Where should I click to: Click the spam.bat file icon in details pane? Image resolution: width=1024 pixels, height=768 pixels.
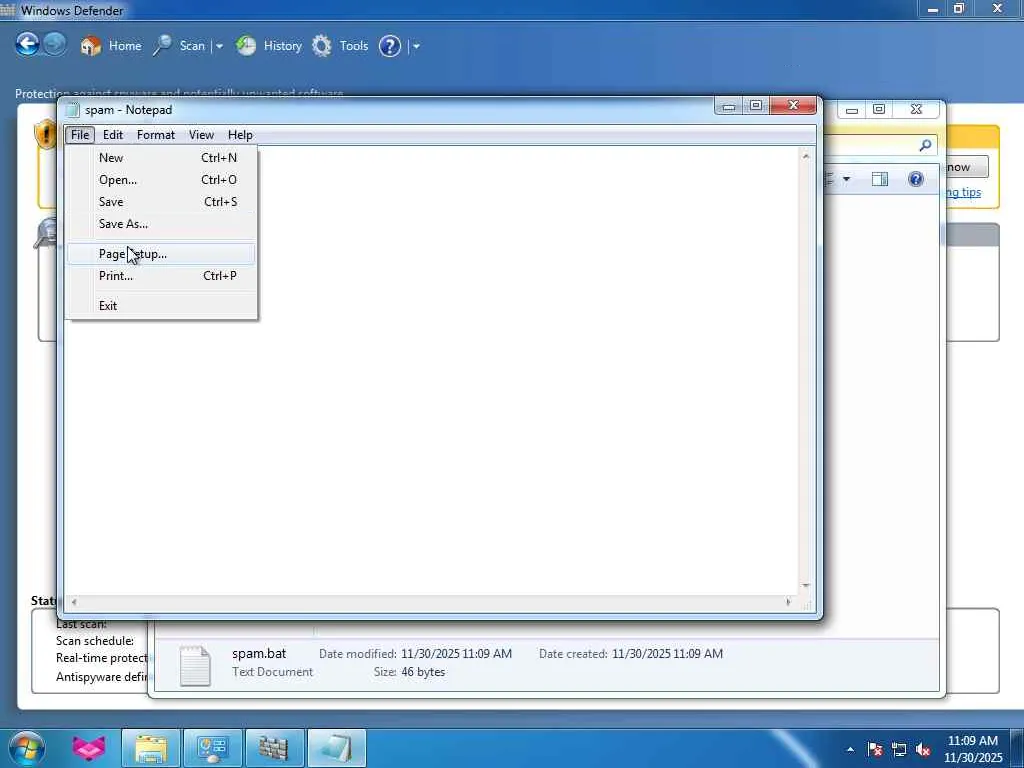(195, 665)
